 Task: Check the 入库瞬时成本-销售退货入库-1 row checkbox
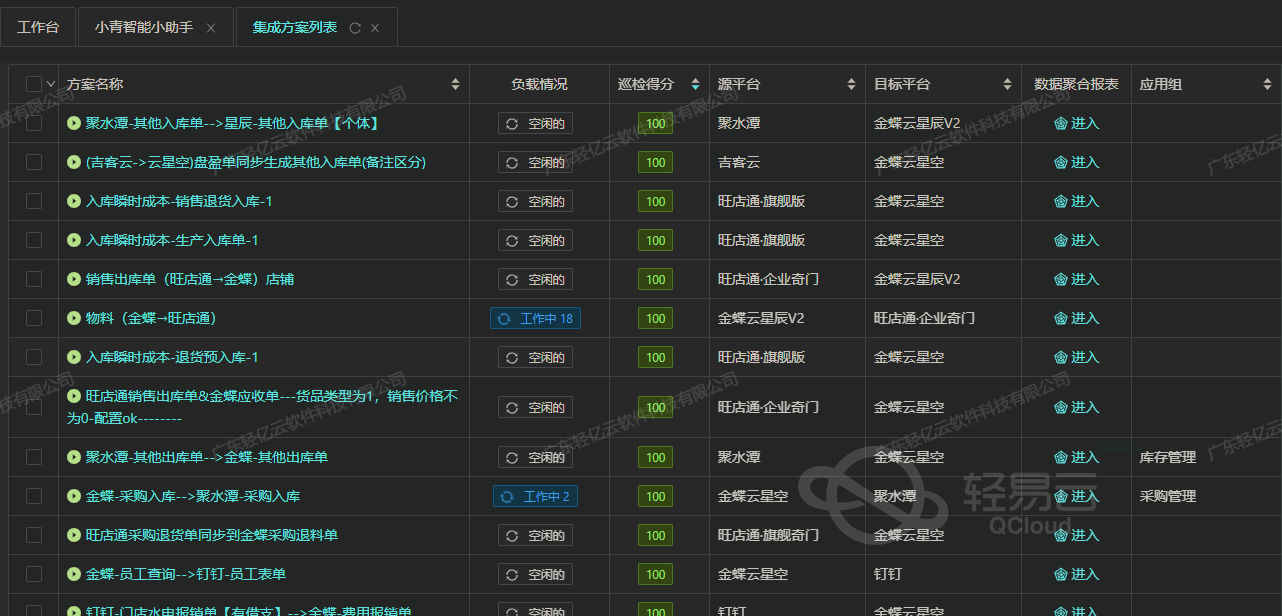point(34,201)
